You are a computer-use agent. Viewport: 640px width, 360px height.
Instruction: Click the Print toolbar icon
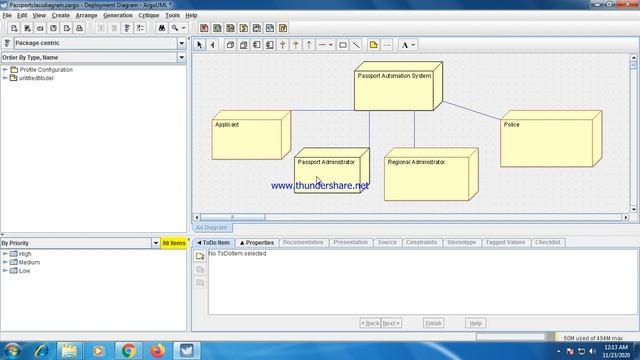(79, 28)
